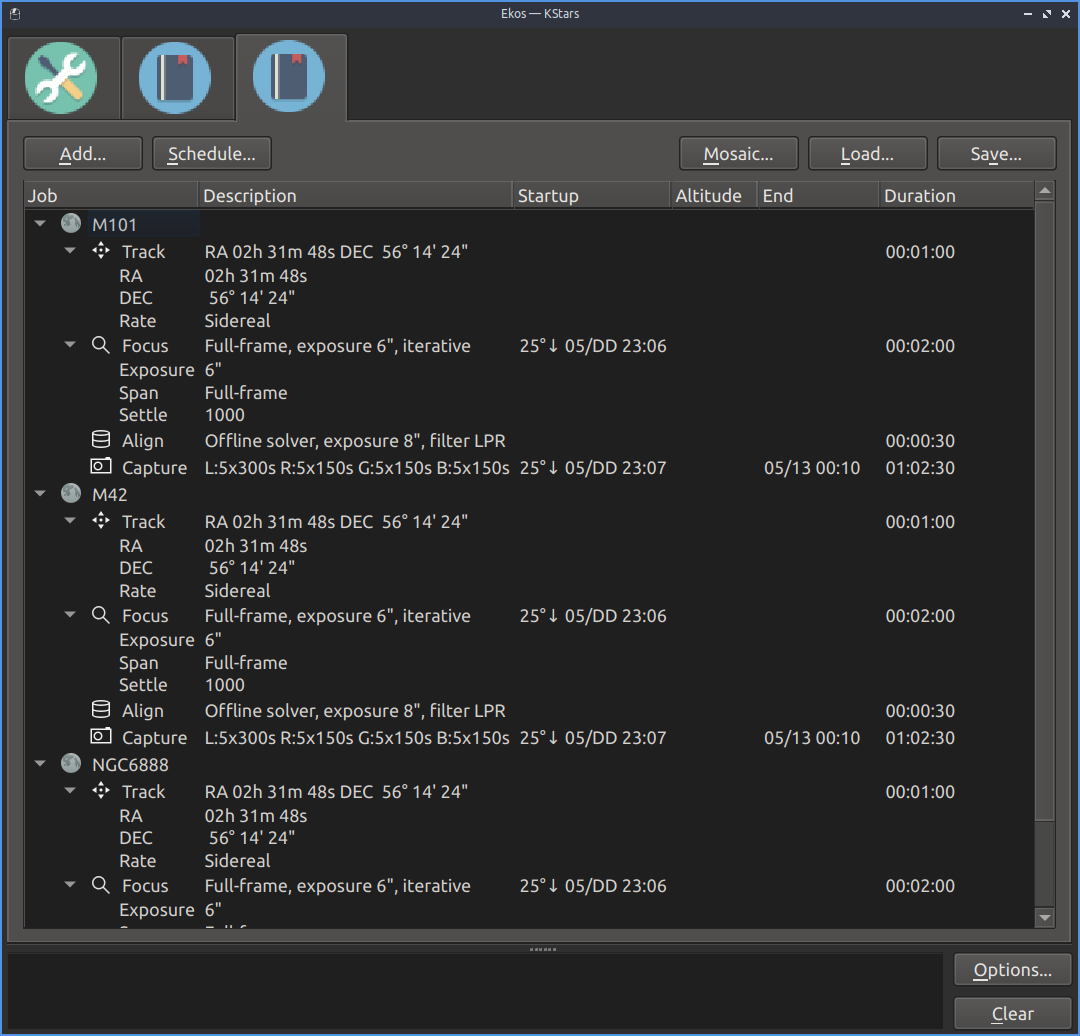The image size is (1080, 1036).
Task: Click M42's Capture startup "05/DD 23:07"
Action: (616, 738)
